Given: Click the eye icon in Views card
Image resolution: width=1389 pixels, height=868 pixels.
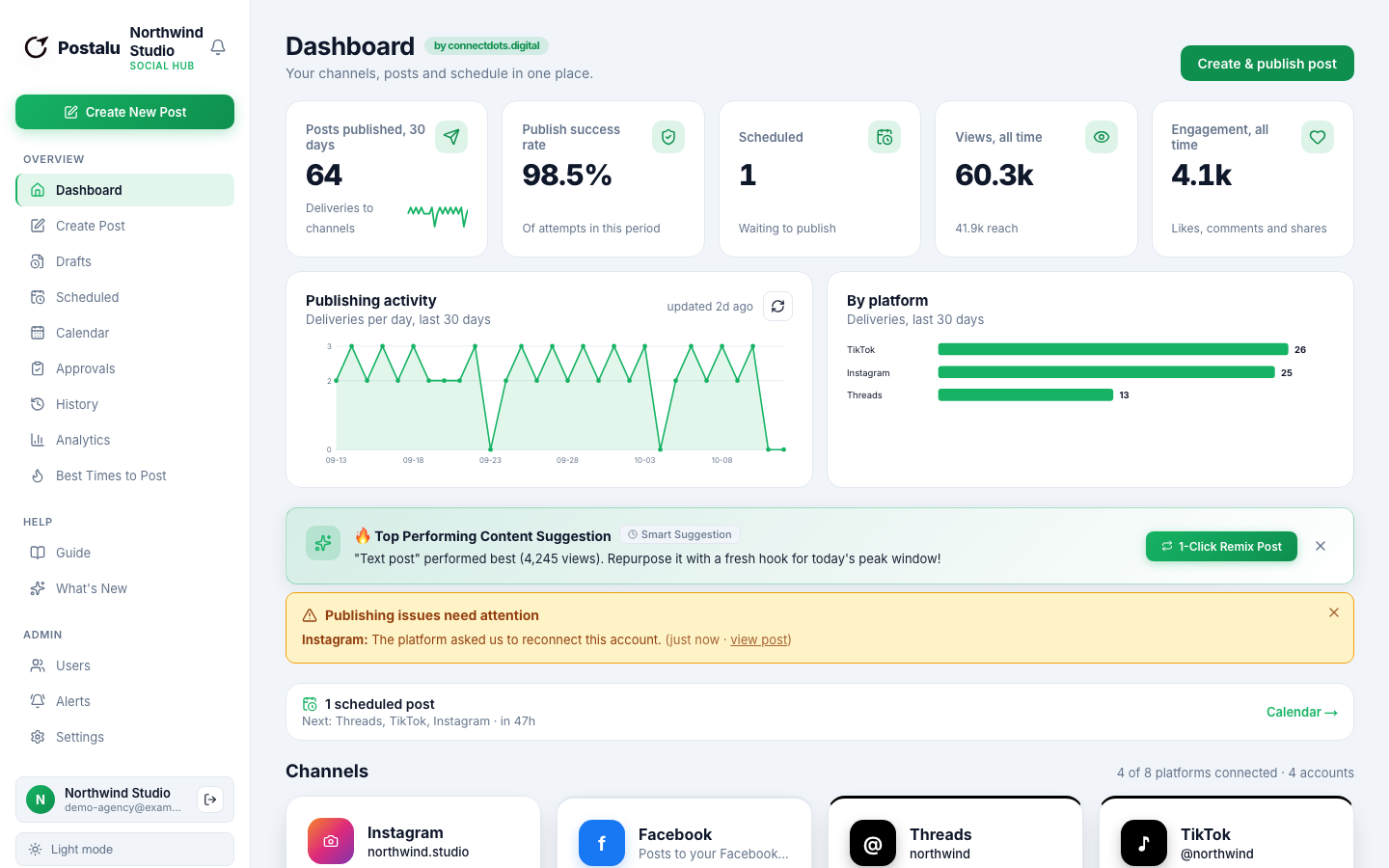Looking at the screenshot, I should [x=1102, y=137].
